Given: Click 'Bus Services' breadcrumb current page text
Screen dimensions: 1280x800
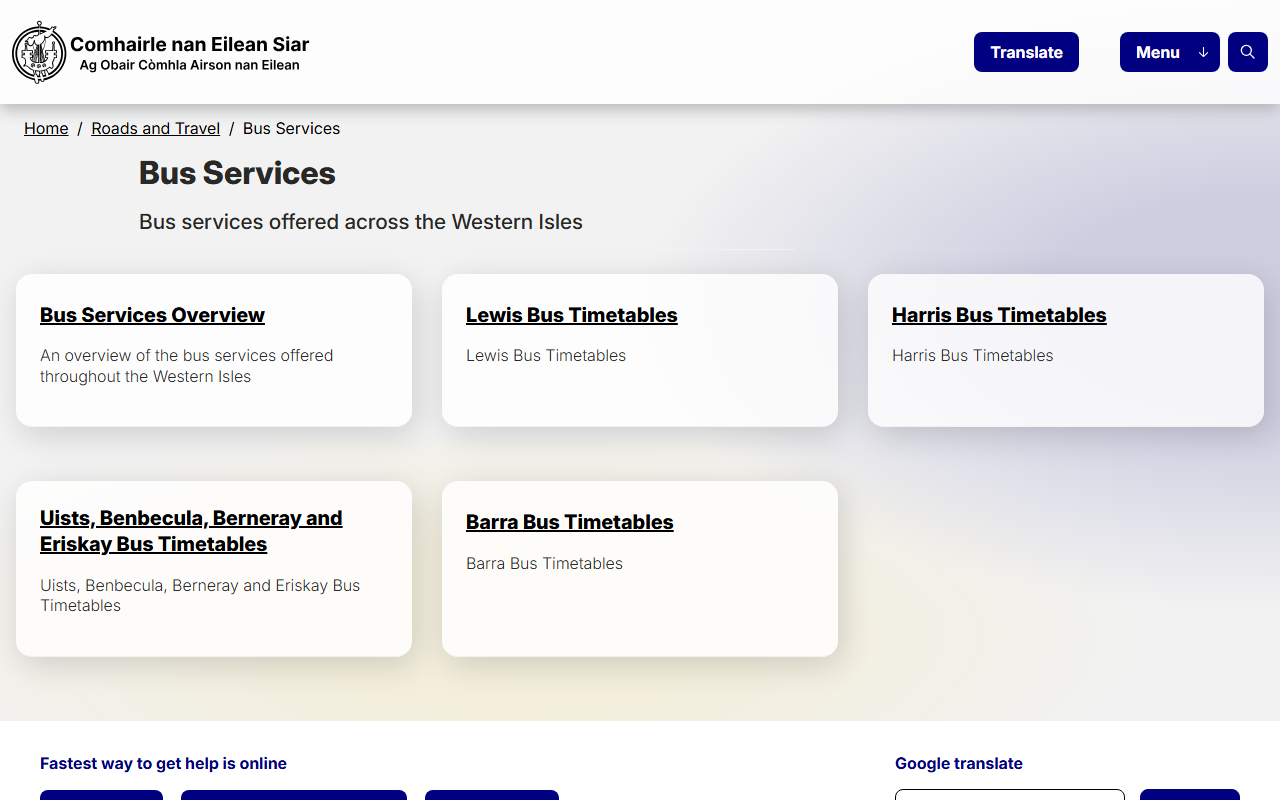Looking at the screenshot, I should pyautogui.click(x=291, y=128).
